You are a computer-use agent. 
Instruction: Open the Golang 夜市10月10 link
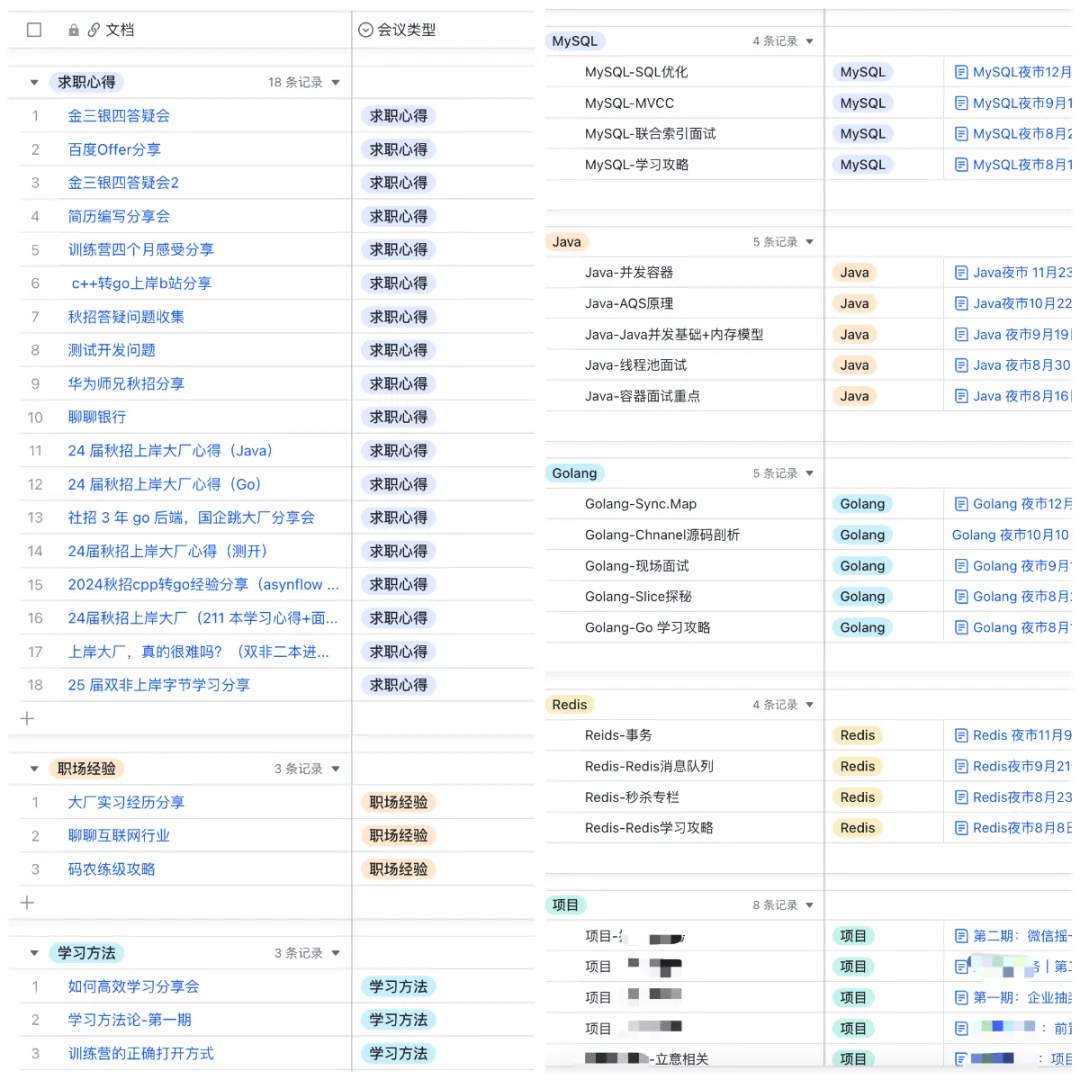[x=1010, y=535]
